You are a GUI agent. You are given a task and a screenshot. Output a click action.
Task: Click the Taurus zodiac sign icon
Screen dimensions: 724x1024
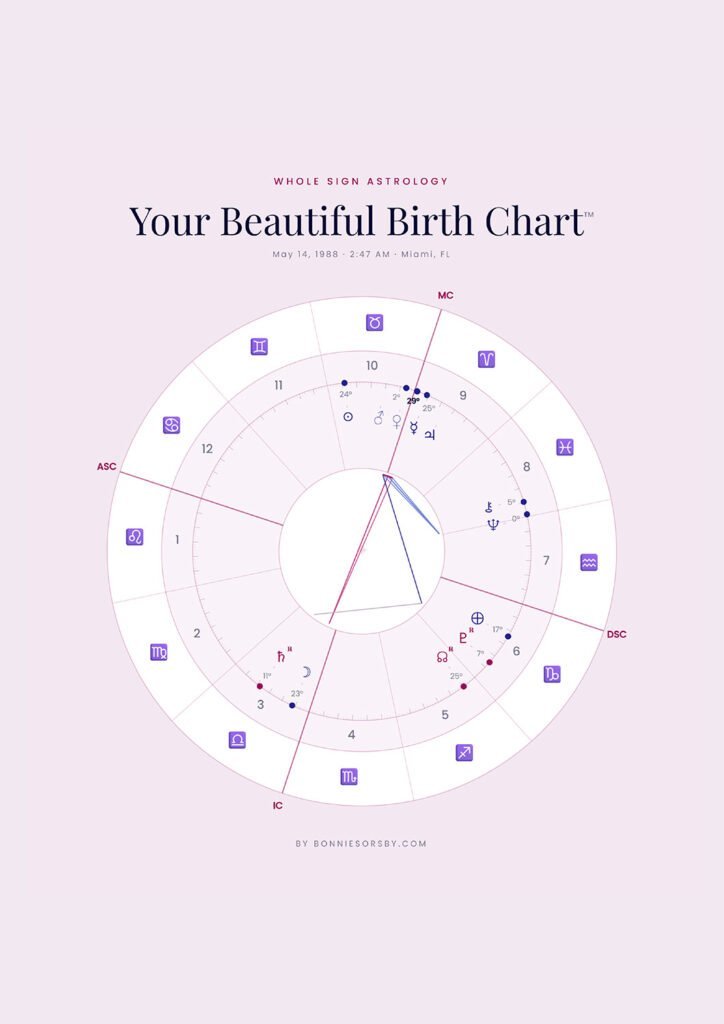pos(374,323)
